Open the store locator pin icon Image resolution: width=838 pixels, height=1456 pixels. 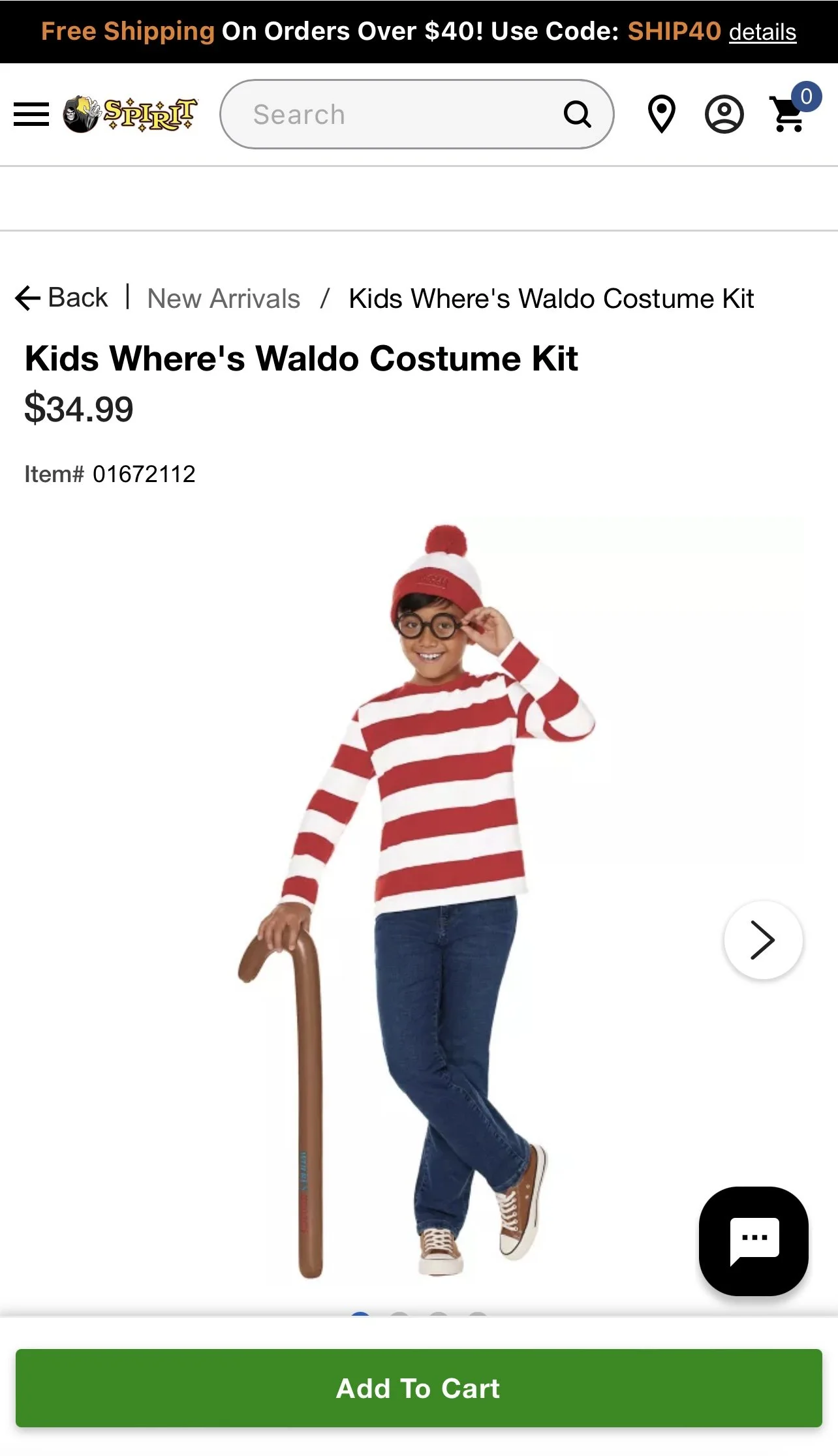[x=661, y=114]
